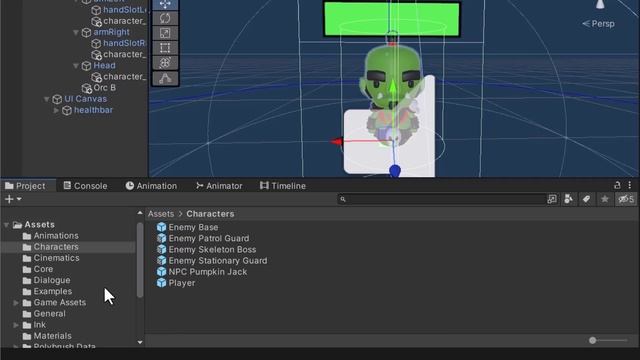Open the Project panel options menu

(x=629, y=185)
